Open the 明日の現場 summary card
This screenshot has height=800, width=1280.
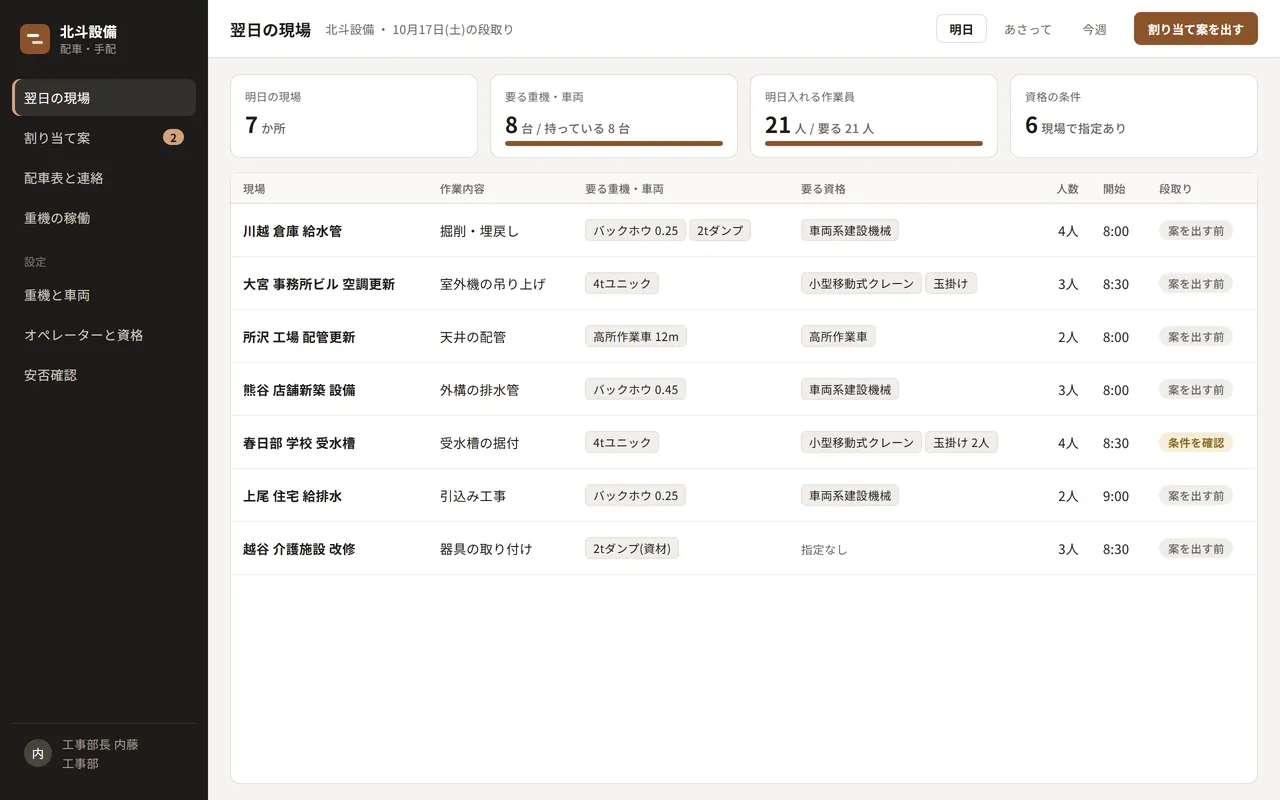click(354, 116)
